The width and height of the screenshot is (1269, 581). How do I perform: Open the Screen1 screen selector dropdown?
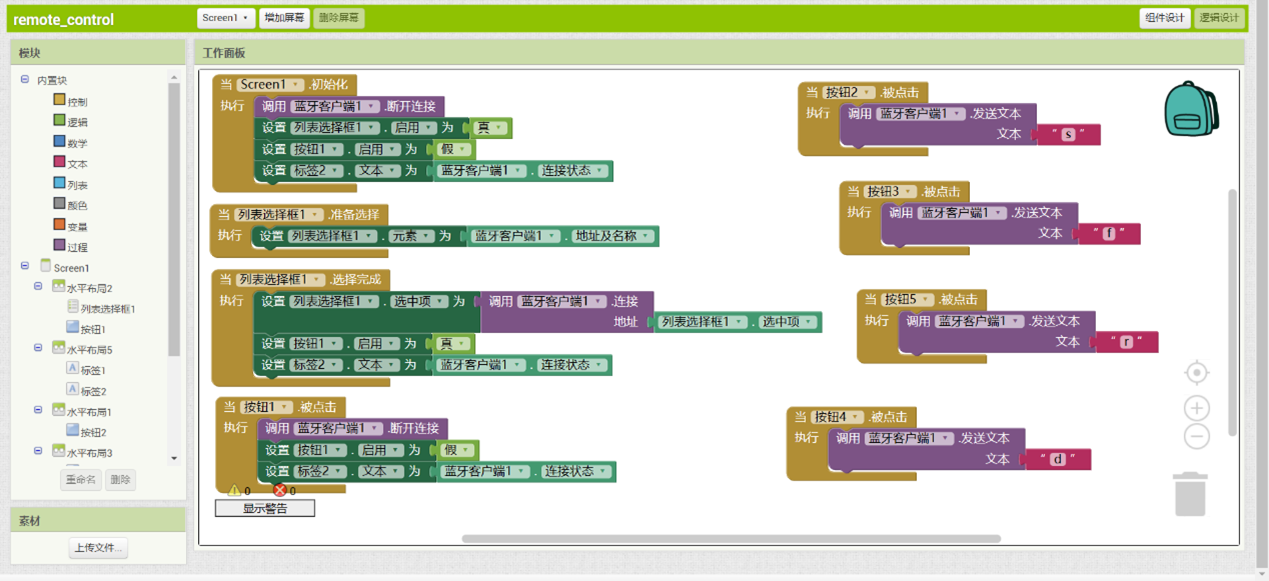click(225, 18)
